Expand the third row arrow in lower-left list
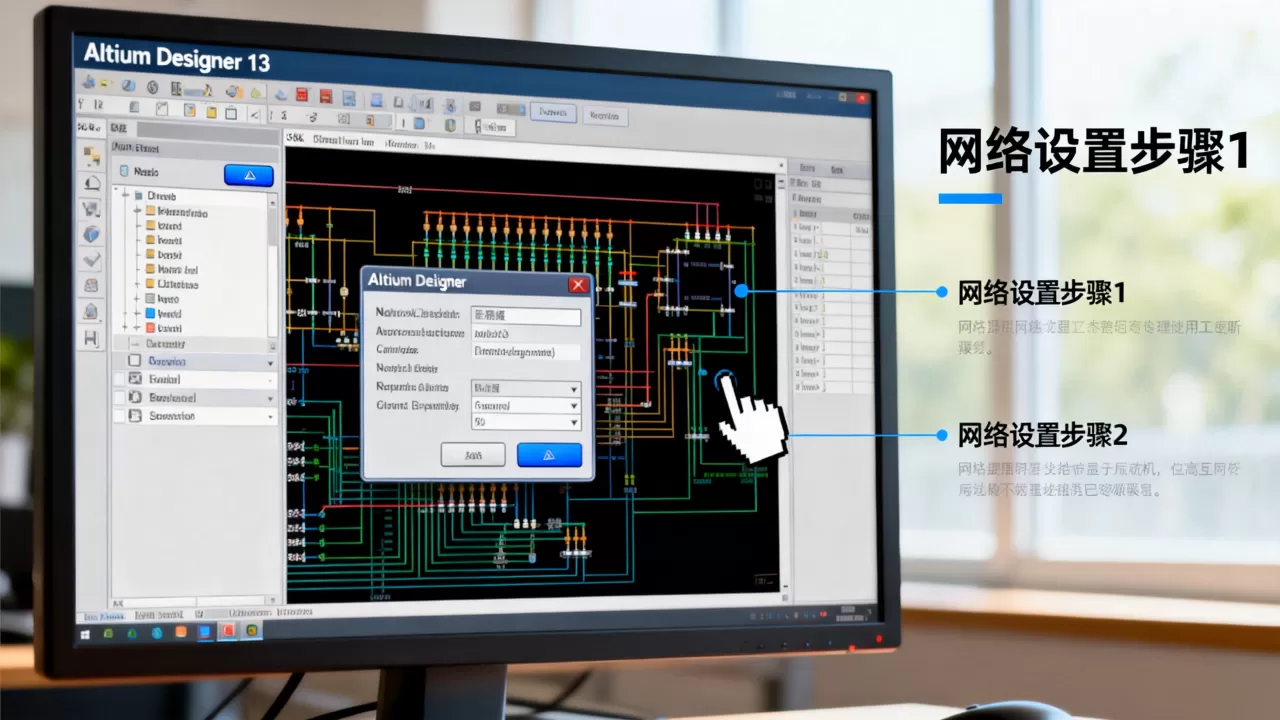Screen dimensions: 1280x720 pyautogui.click(x=270, y=398)
